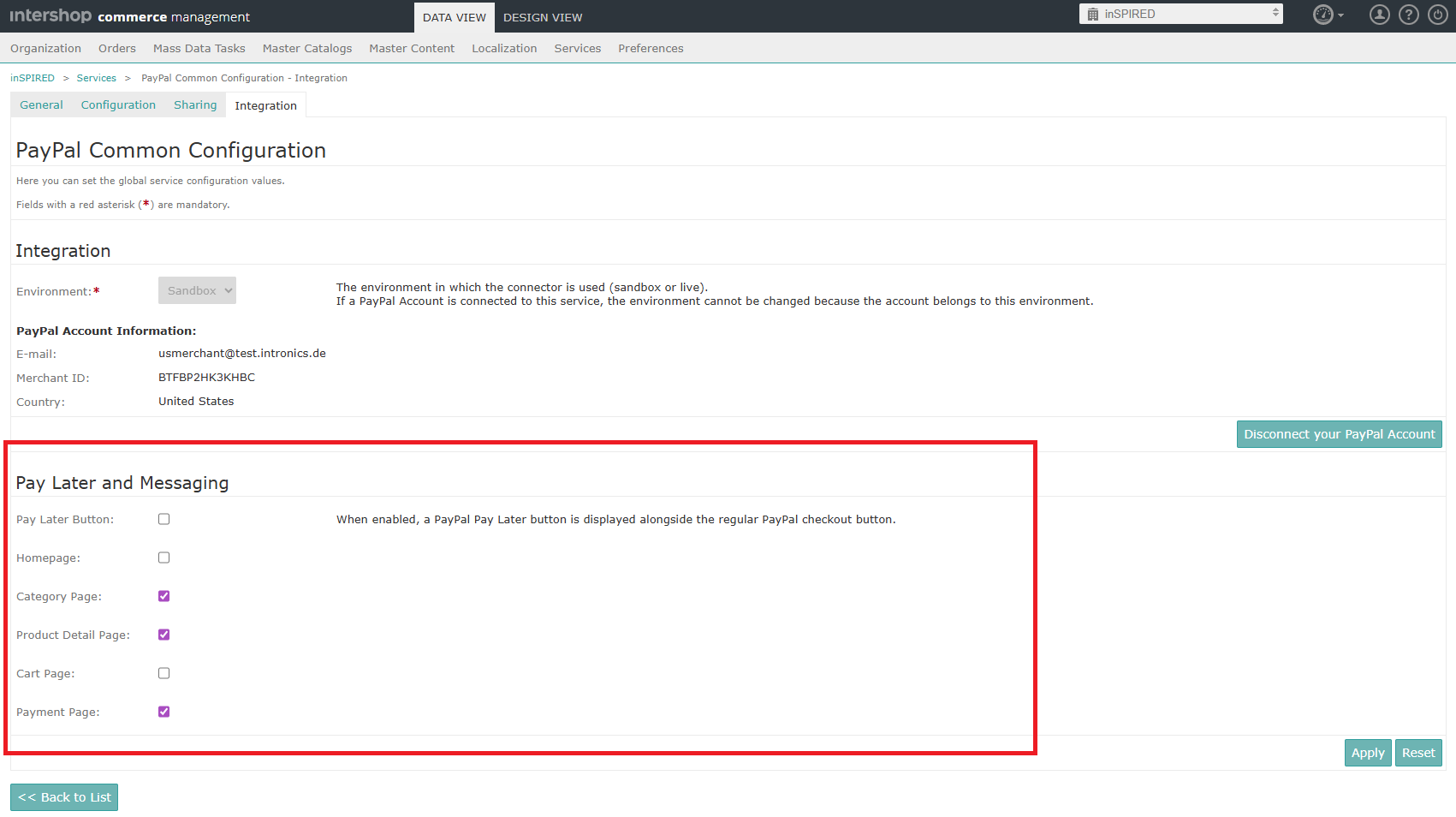The height and width of the screenshot is (817, 1456).
Task: Click the Integration section heading
Action: (63, 251)
